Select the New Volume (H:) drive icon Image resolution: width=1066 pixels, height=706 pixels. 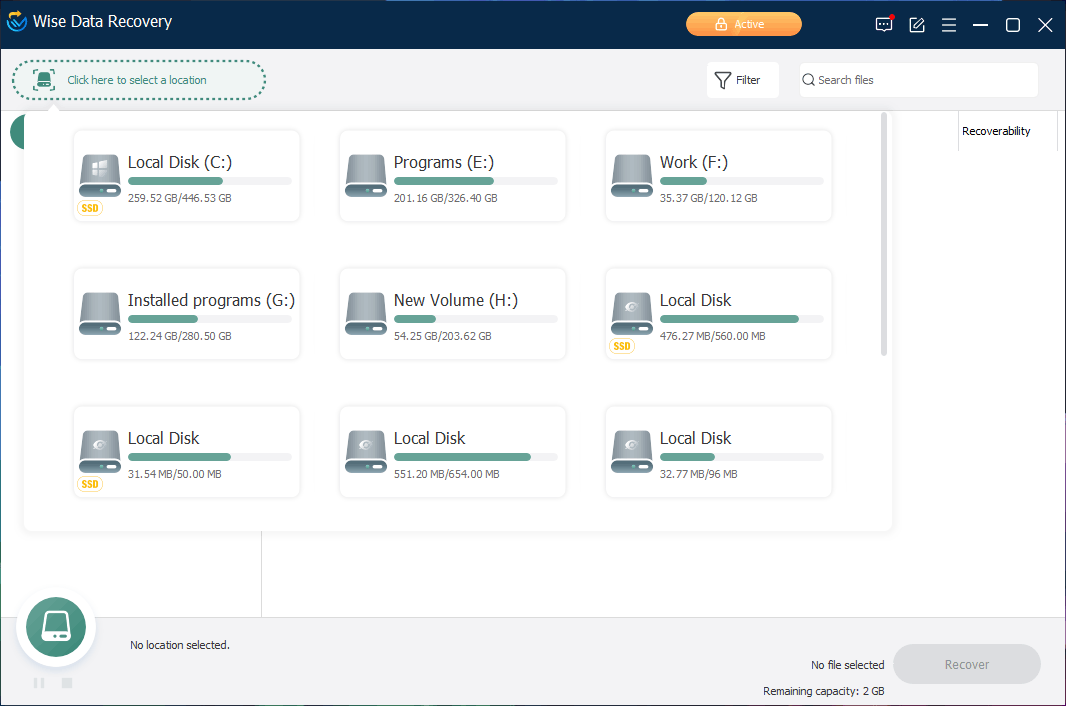pyautogui.click(x=366, y=314)
